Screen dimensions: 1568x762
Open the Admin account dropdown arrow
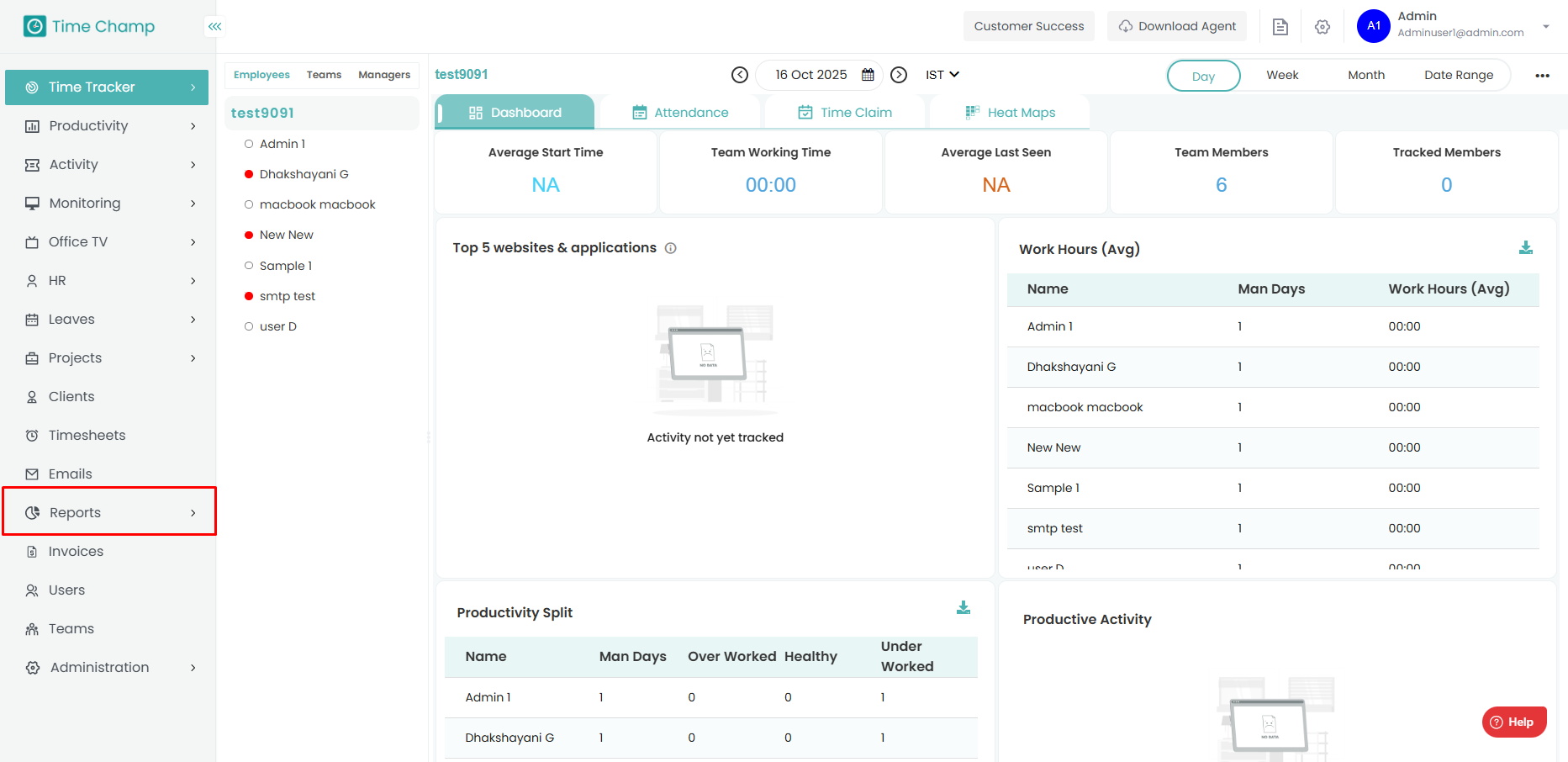[x=1545, y=26]
